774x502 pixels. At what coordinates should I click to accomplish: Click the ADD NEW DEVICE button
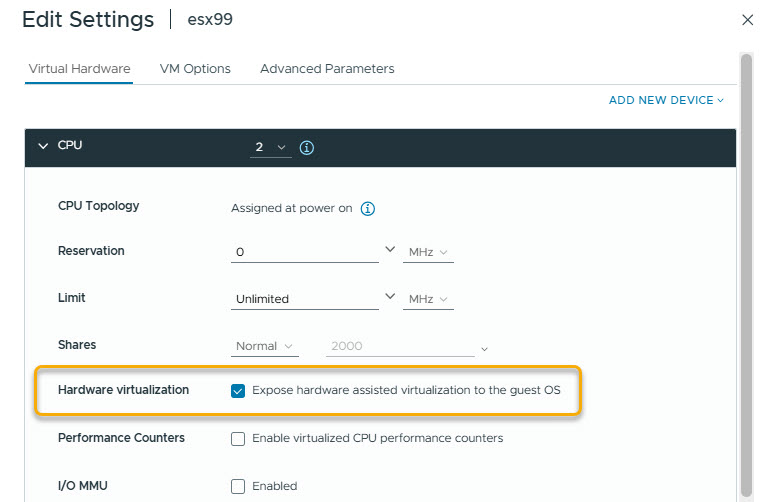[x=666, y=100]
